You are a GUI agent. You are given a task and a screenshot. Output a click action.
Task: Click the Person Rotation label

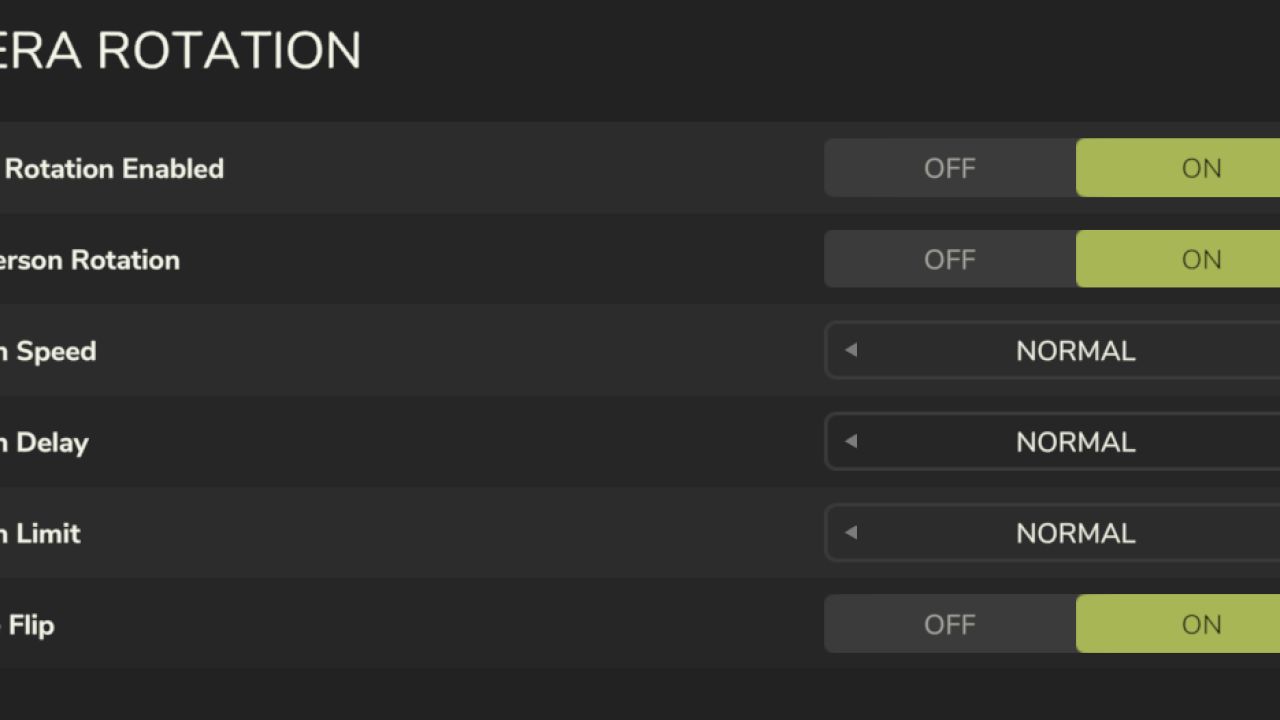pos(90,259)
